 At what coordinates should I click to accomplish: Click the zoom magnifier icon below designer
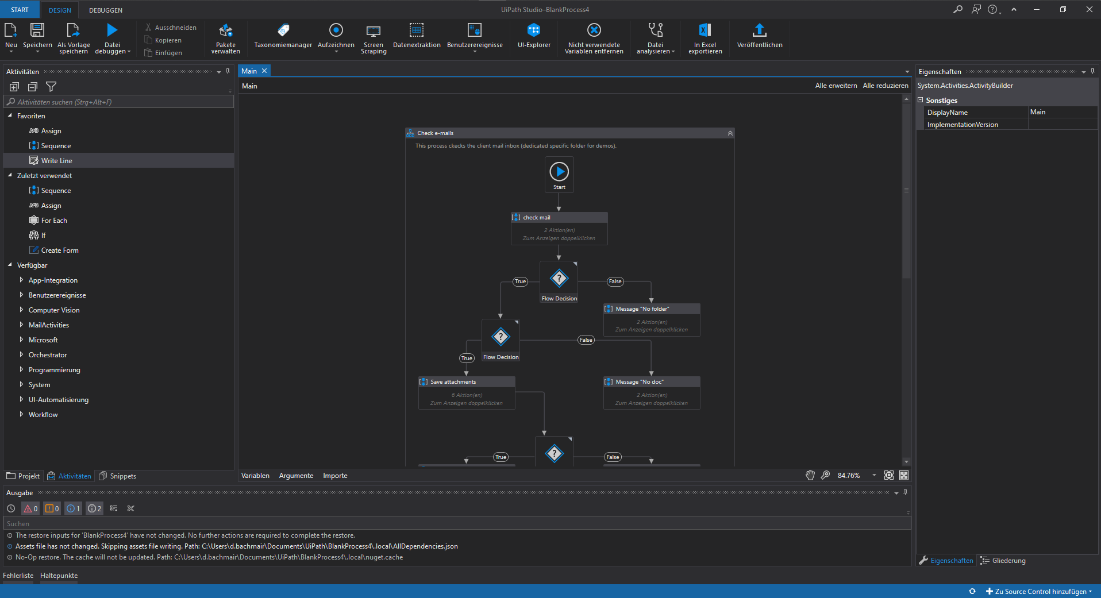click(826, 475)
